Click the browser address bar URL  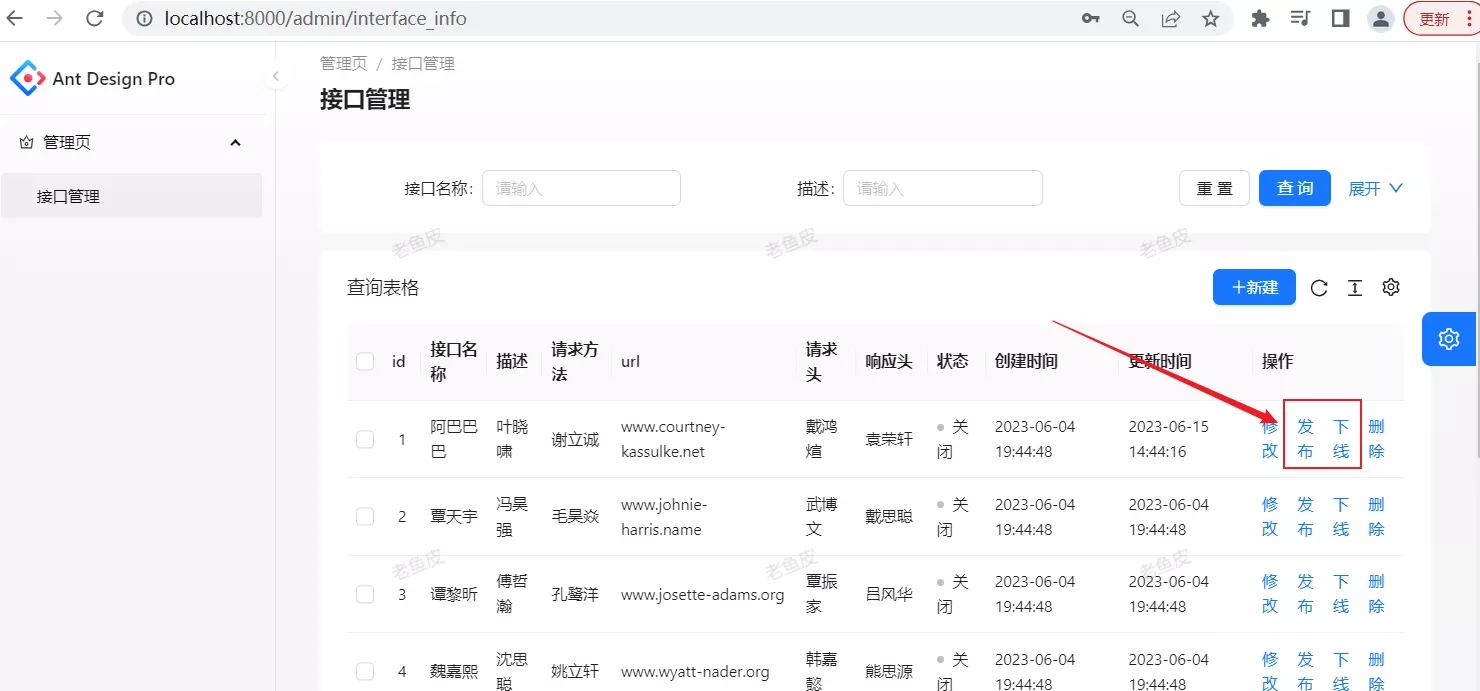[315, 18]
